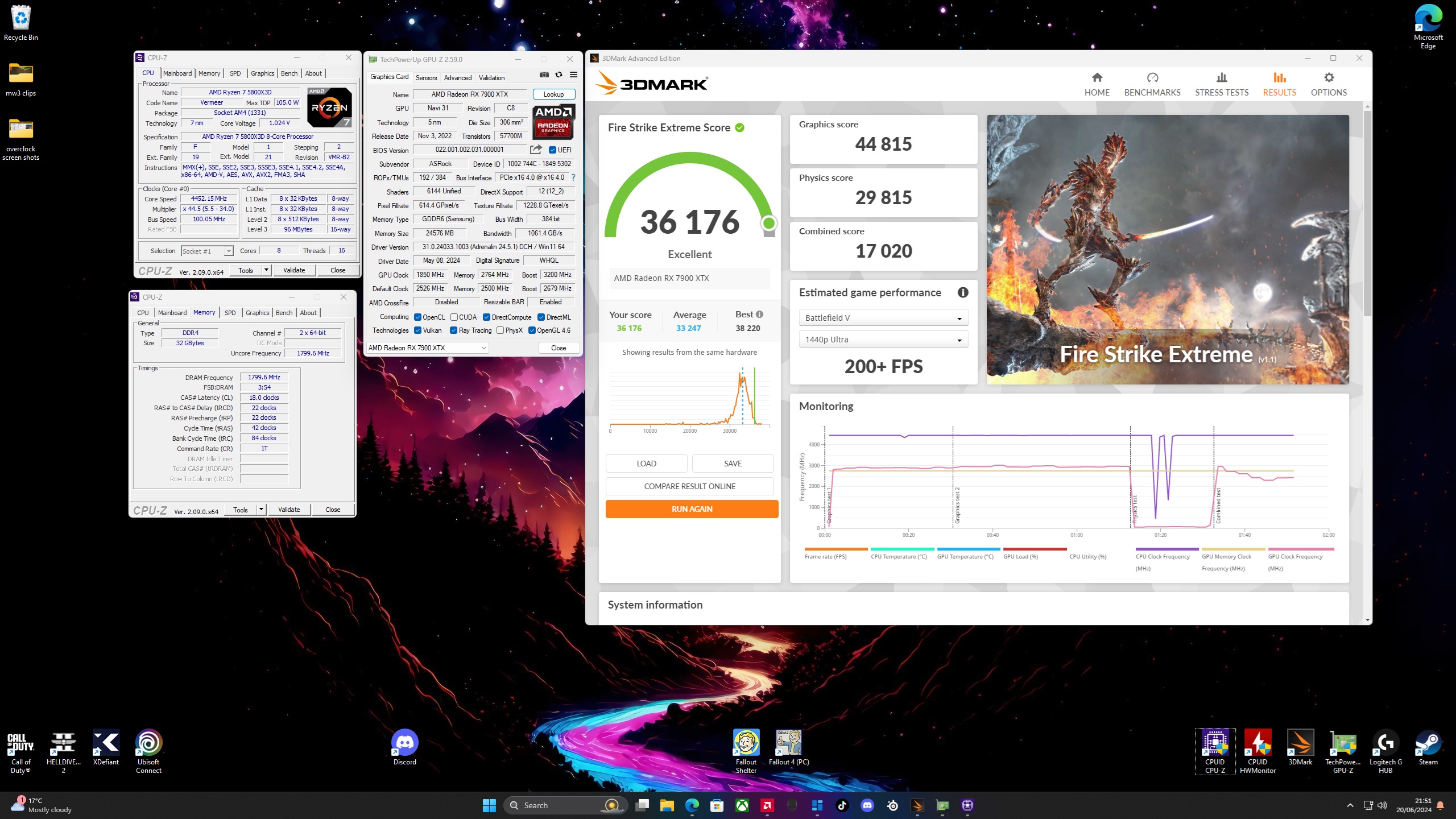Expand the Tools arrow in the upper CPU-Z window
Screen dimensions: 1456x819
pyautogui.click(x=266, y=270)
